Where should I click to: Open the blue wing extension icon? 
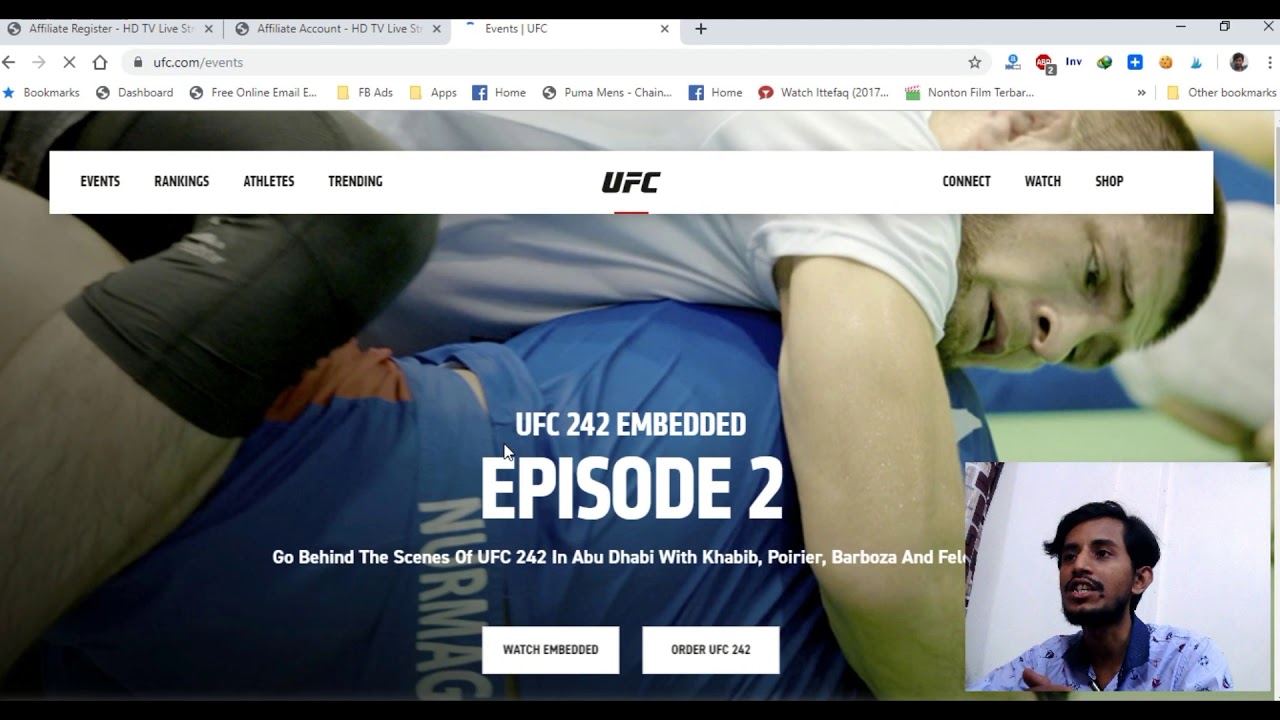coord(1196,62)
